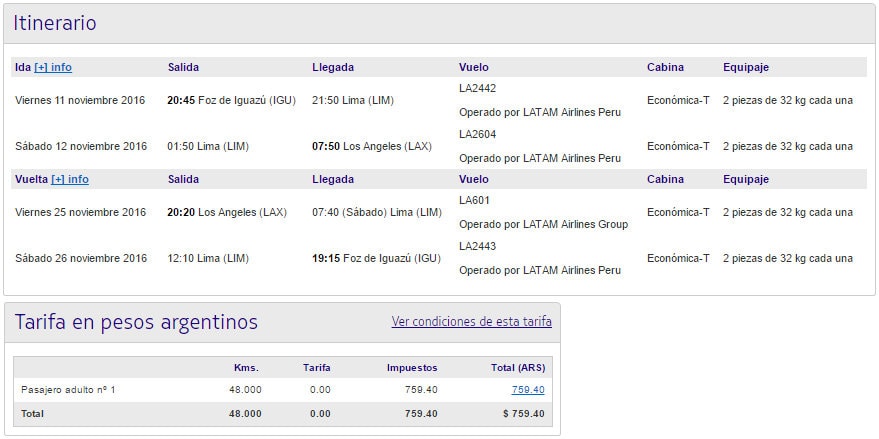Viewport: 879px width, 439px height.
Task: Open the [+] info link for Ida
Action: (53, 67)
